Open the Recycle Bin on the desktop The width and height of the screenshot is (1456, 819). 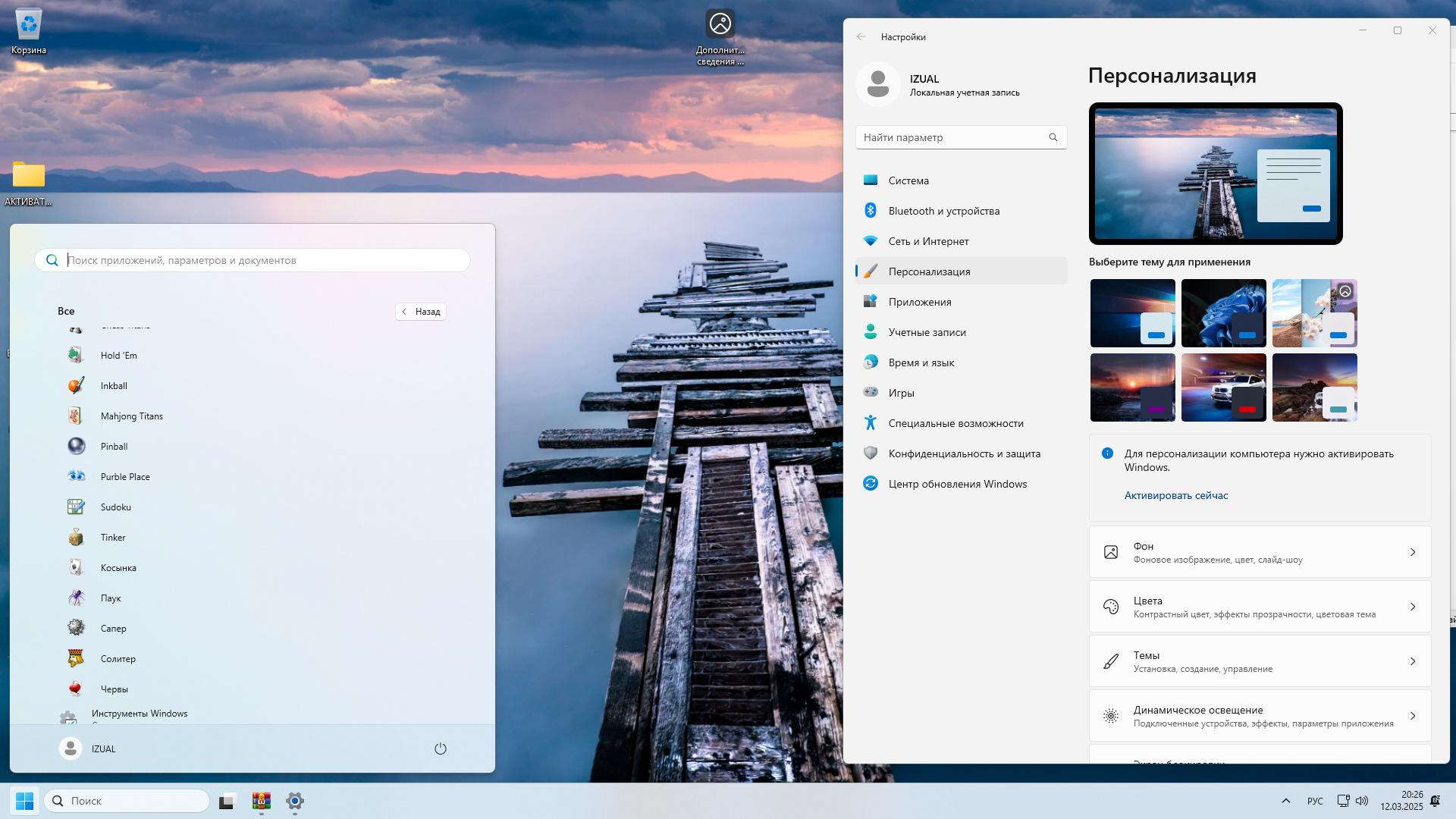click(x=28, y=27)
